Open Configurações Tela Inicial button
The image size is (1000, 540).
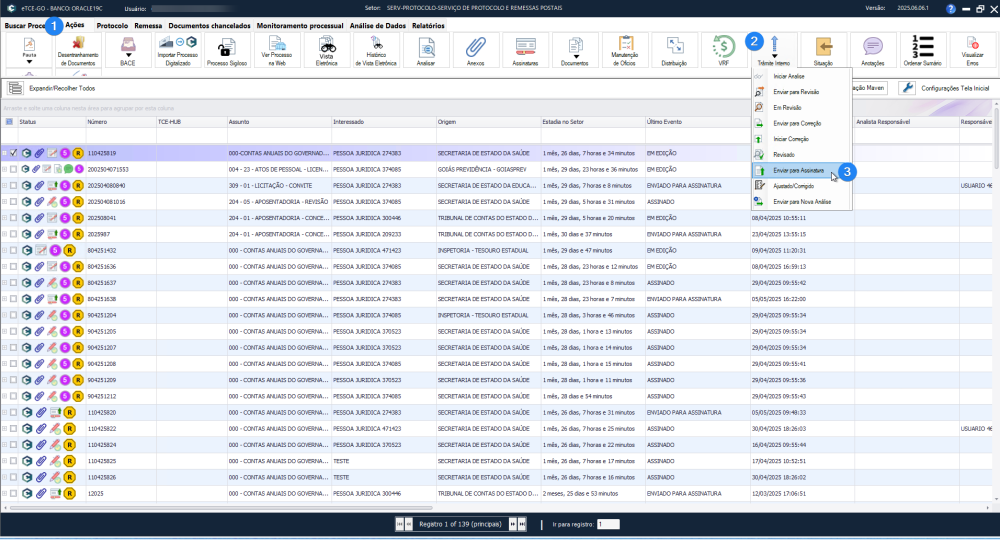946,88
